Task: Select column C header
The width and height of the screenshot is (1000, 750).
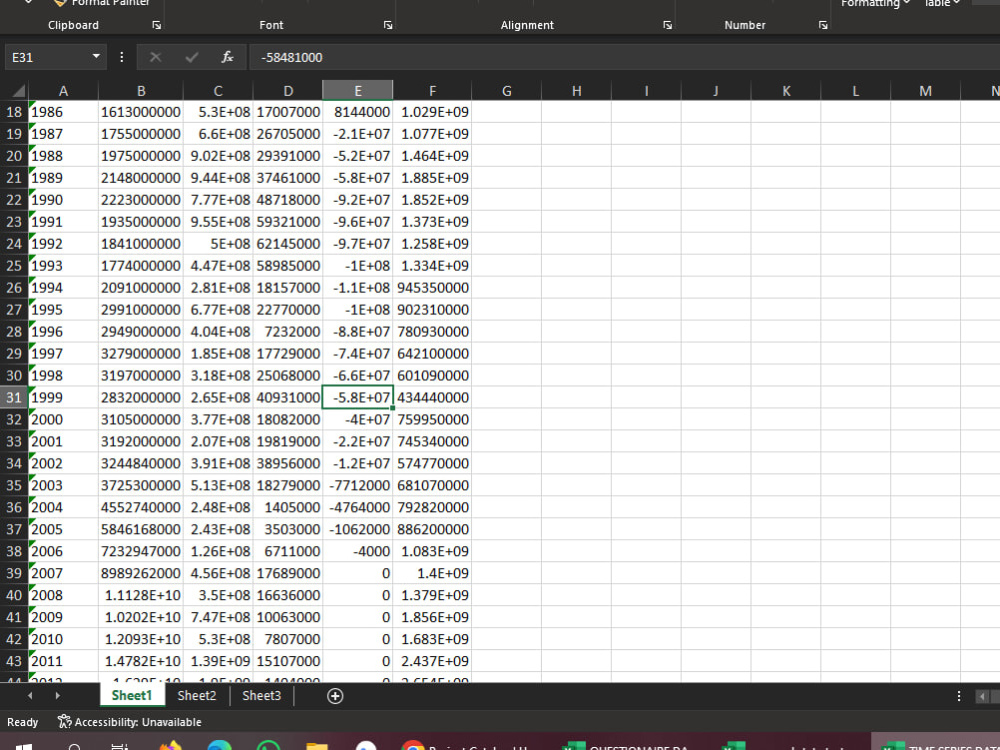Action: (218, 91)
